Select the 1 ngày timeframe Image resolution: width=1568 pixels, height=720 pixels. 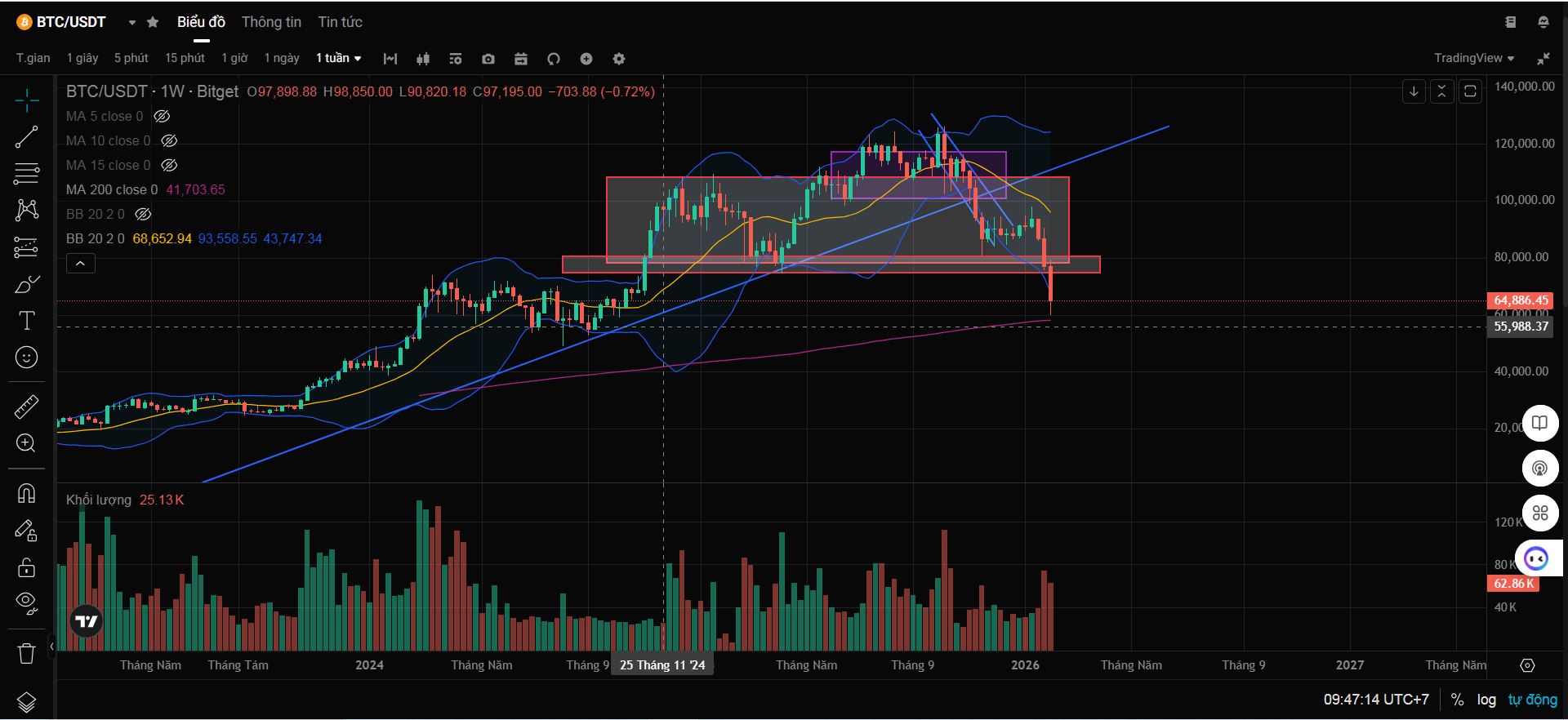coord(282,58)
